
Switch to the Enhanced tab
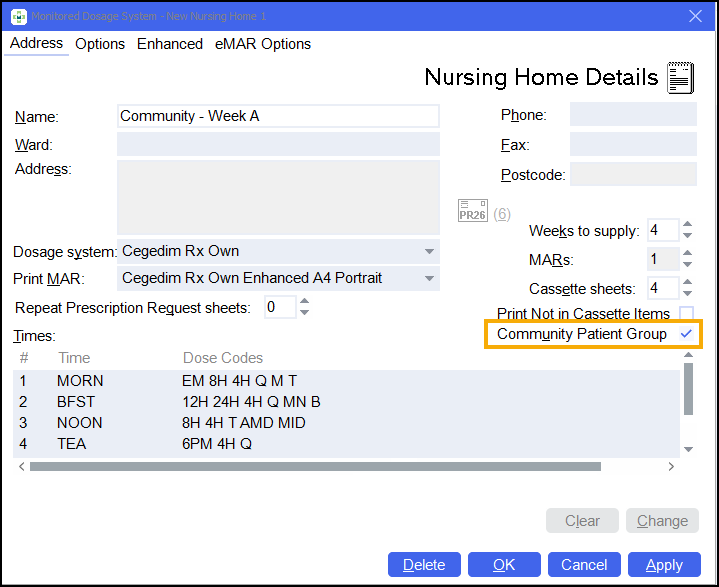pos(170,44)
